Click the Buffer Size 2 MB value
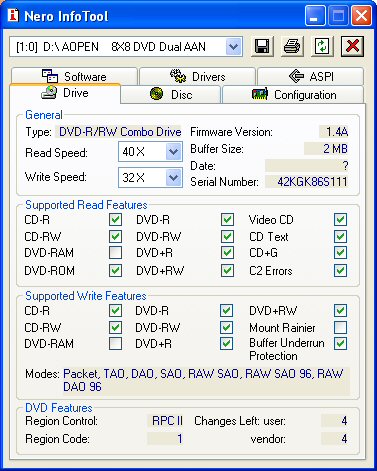Viewport: 377px width, 471px height. click(x=326, y=149)
